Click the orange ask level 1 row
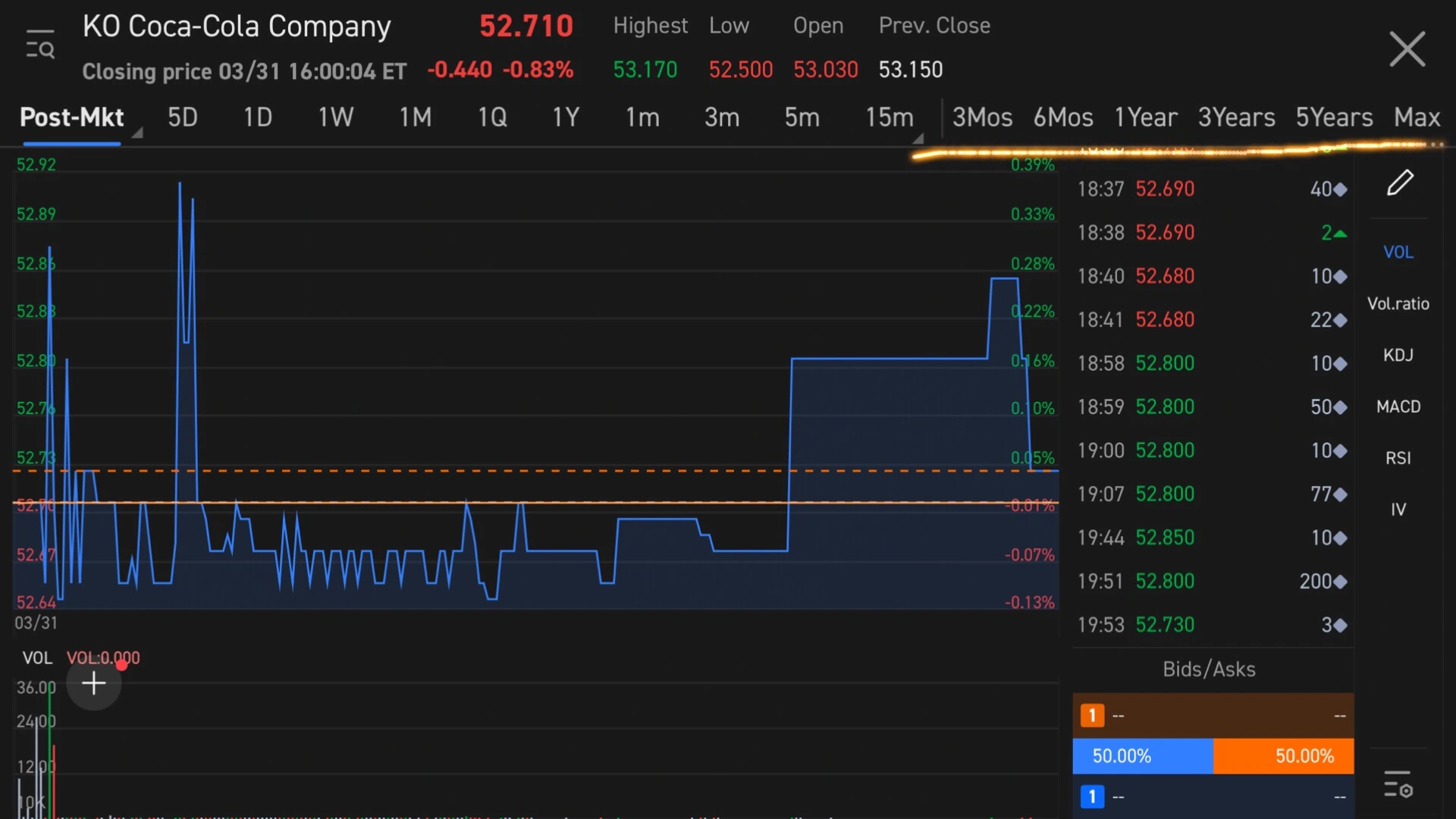Screen dimensions: 1456x819 (x=1213, y=715)
